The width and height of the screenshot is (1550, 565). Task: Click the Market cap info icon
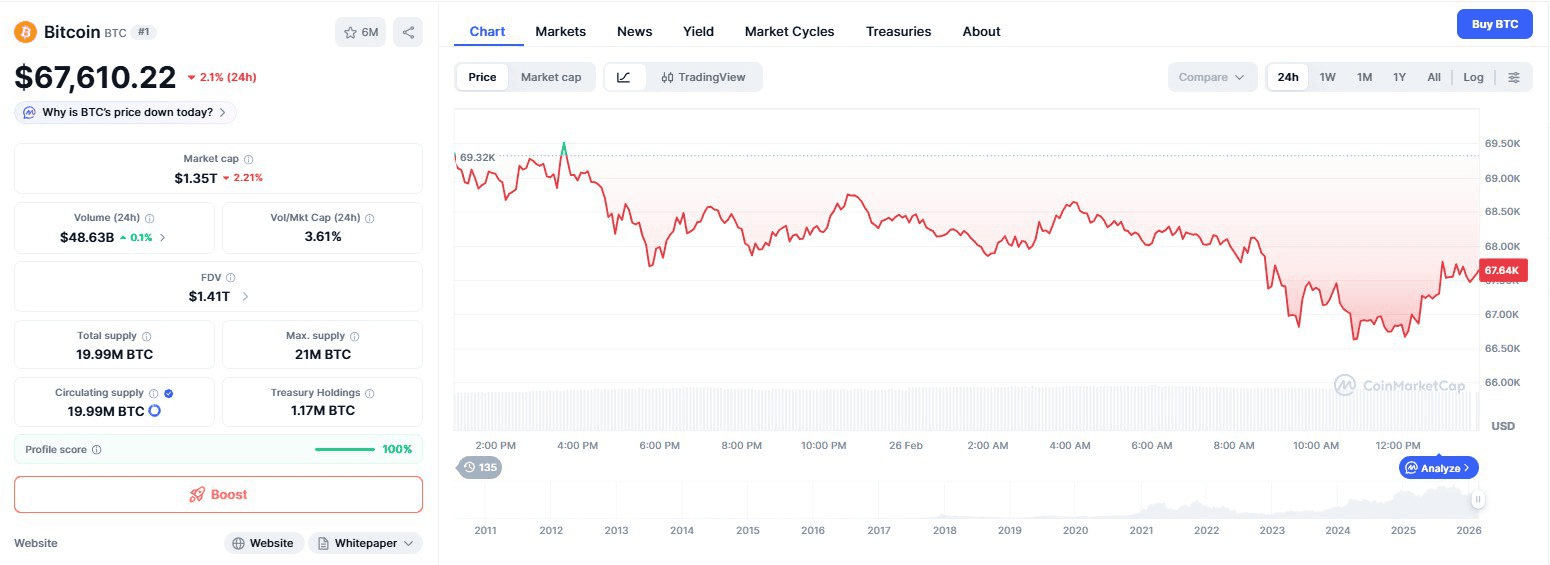[249, 159]
